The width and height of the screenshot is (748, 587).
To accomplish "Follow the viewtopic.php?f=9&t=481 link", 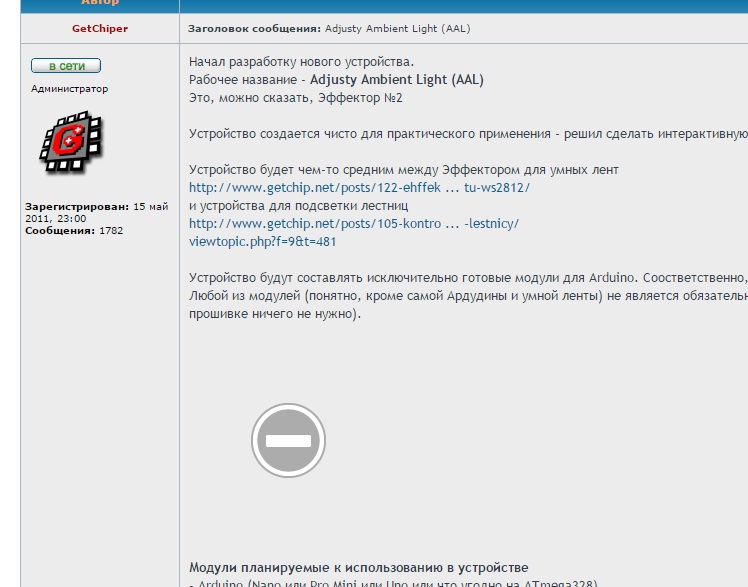I will (x=262, y=241).
